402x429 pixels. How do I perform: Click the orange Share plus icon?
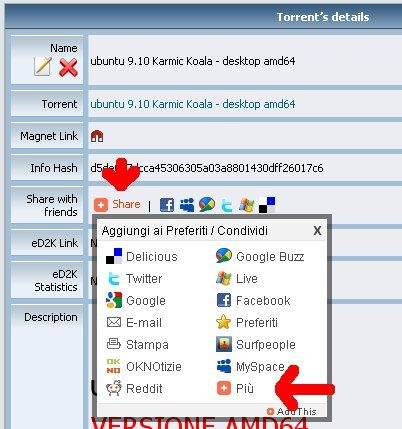(x=101, y=205)
